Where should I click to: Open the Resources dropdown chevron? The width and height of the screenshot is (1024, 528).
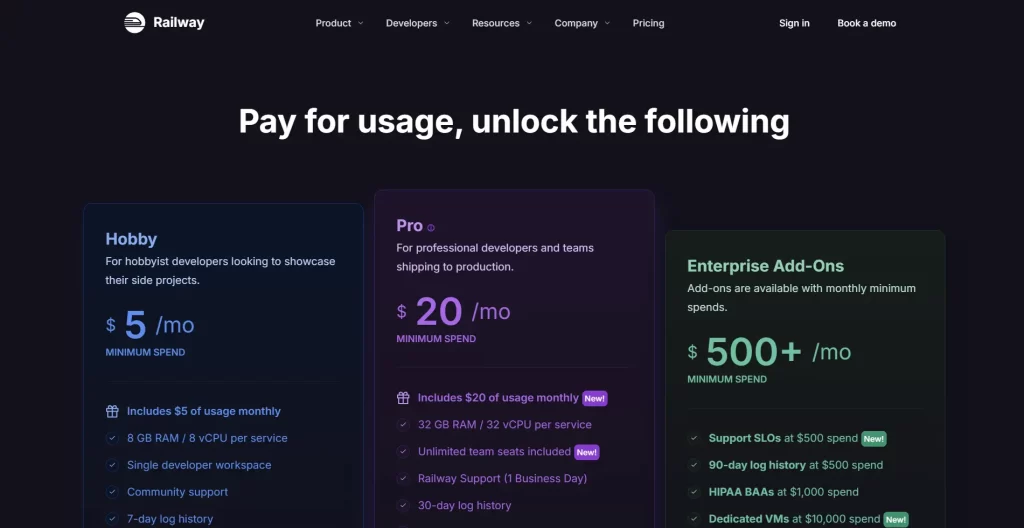click(x=530, y=23)
